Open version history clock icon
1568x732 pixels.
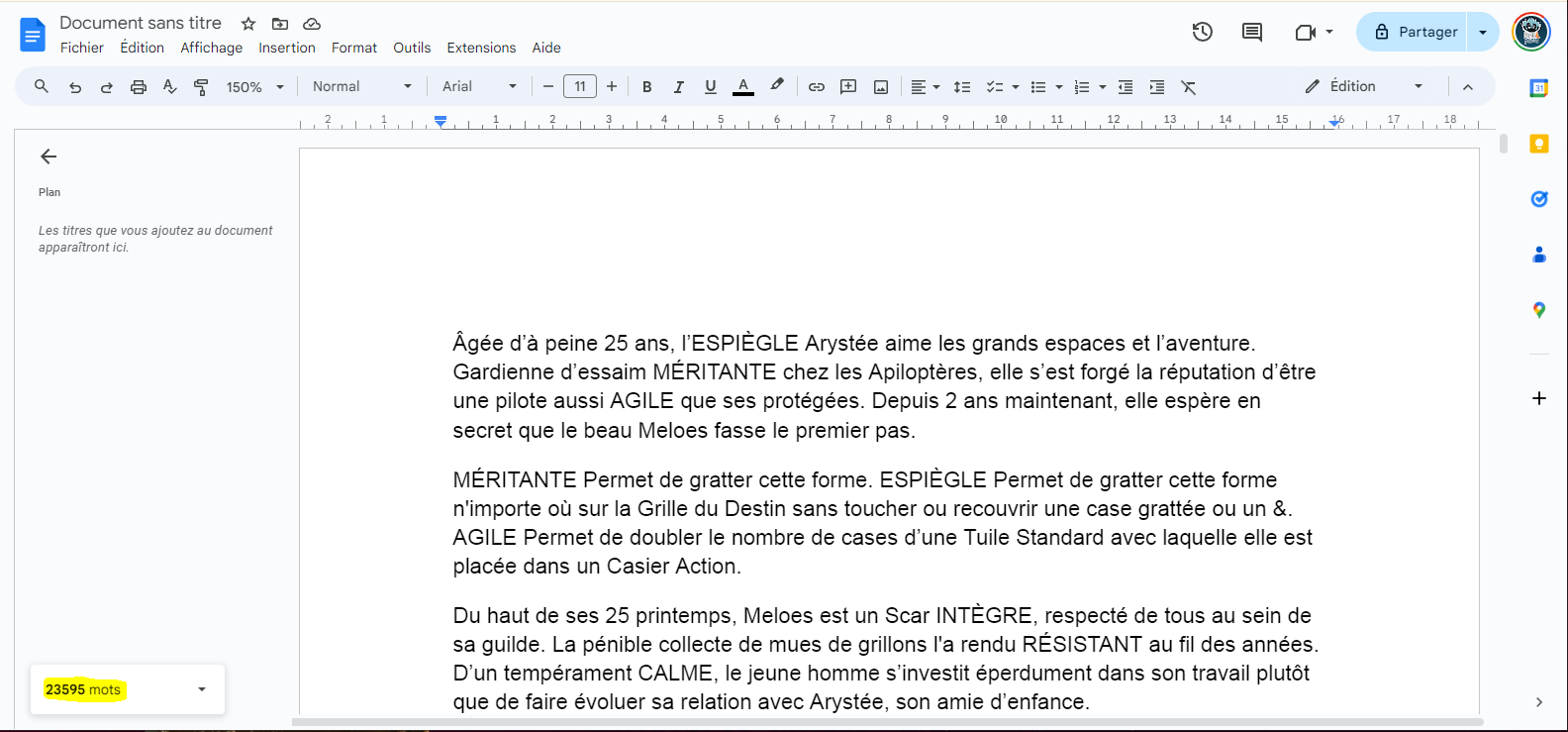coord(1202,32)
